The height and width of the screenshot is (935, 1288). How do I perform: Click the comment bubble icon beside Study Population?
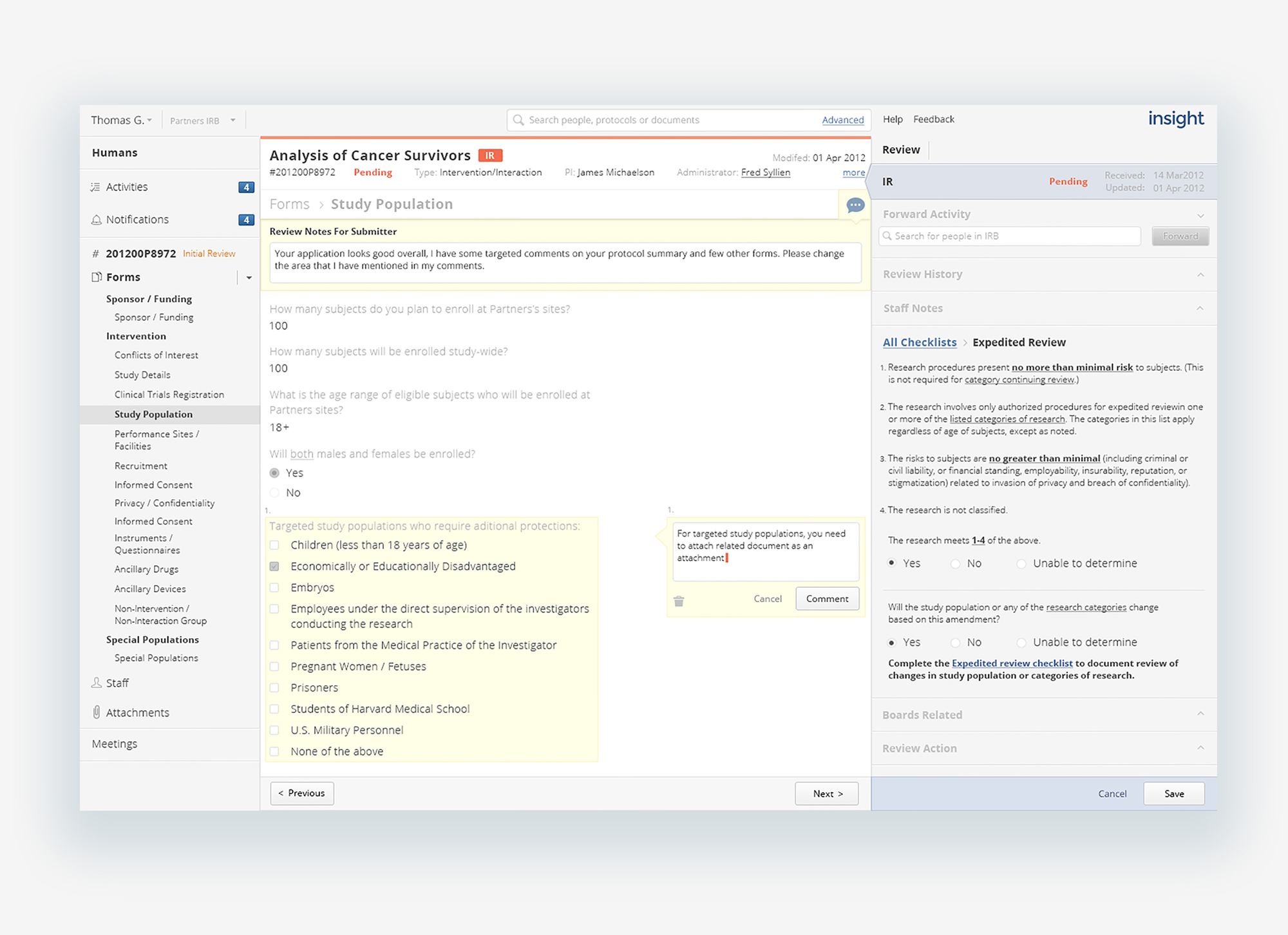855,205
